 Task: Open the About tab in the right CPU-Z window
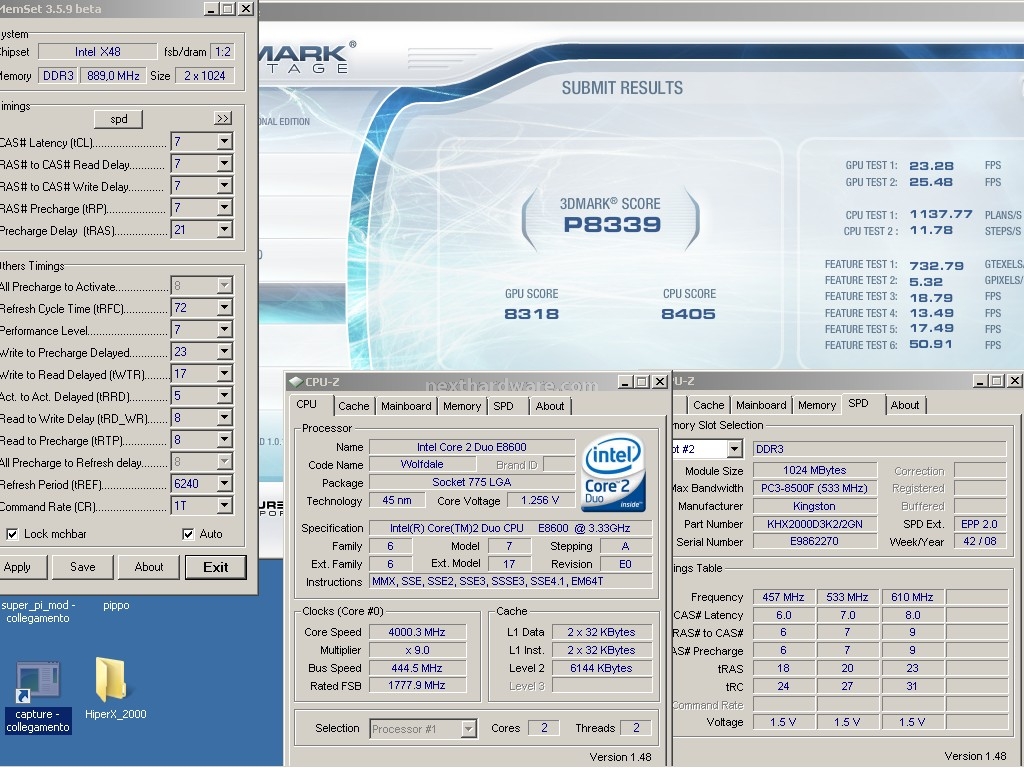click(905, 406)
